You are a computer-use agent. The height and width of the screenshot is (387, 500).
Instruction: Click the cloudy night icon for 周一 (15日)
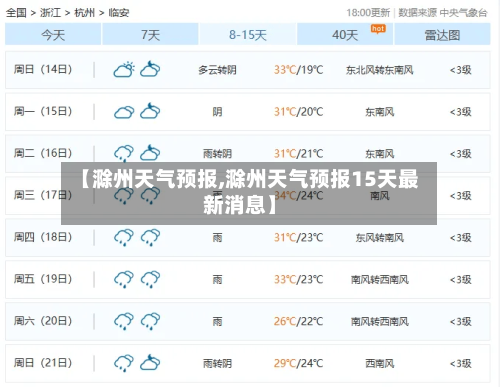click(150, 111)
